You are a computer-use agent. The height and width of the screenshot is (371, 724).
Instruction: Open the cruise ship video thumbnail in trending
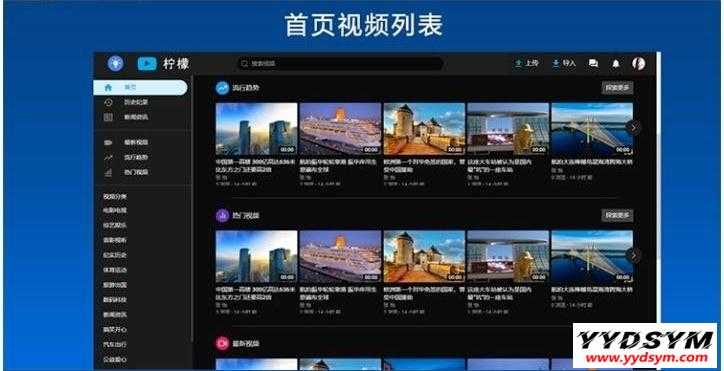tap(340, 128)
